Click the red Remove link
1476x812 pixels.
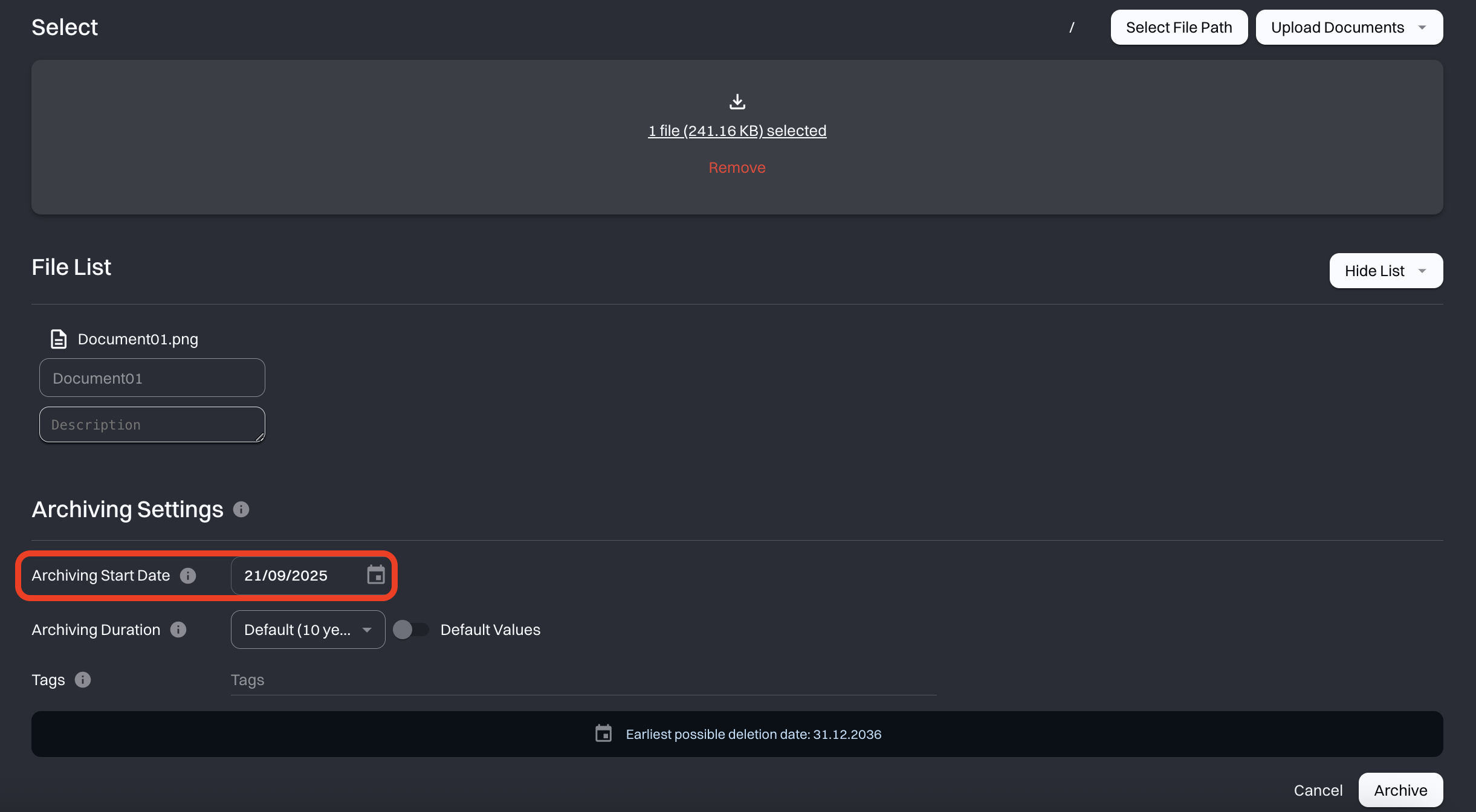click(x=737, y=167)
